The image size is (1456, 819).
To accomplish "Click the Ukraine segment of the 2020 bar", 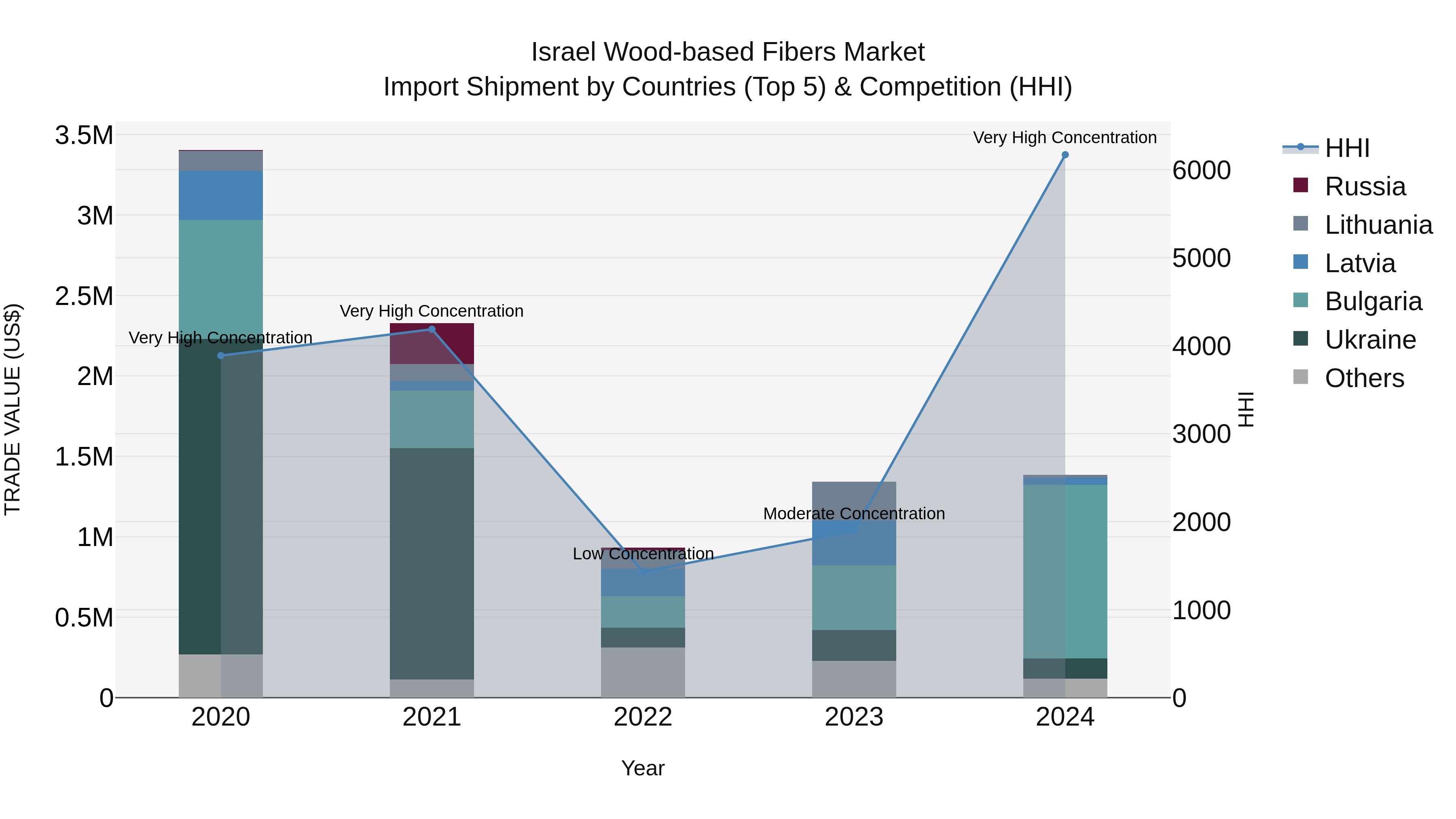I will [x=221, y=497].
